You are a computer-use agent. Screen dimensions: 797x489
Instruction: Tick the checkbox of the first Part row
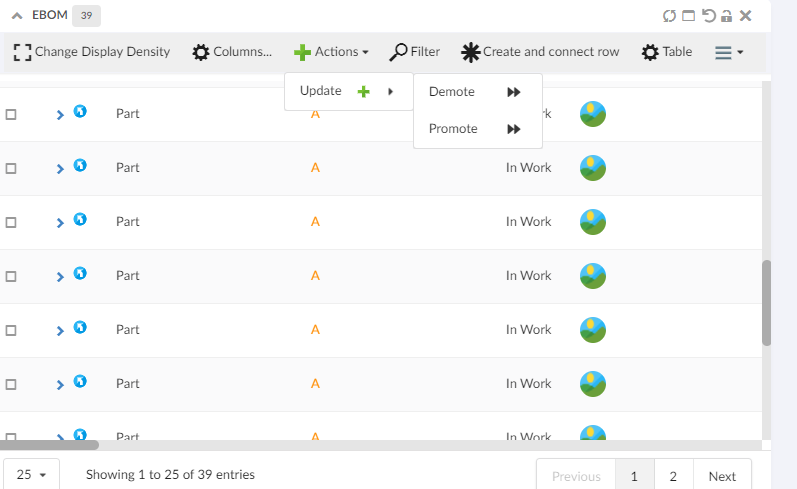[x=11, y=115]
